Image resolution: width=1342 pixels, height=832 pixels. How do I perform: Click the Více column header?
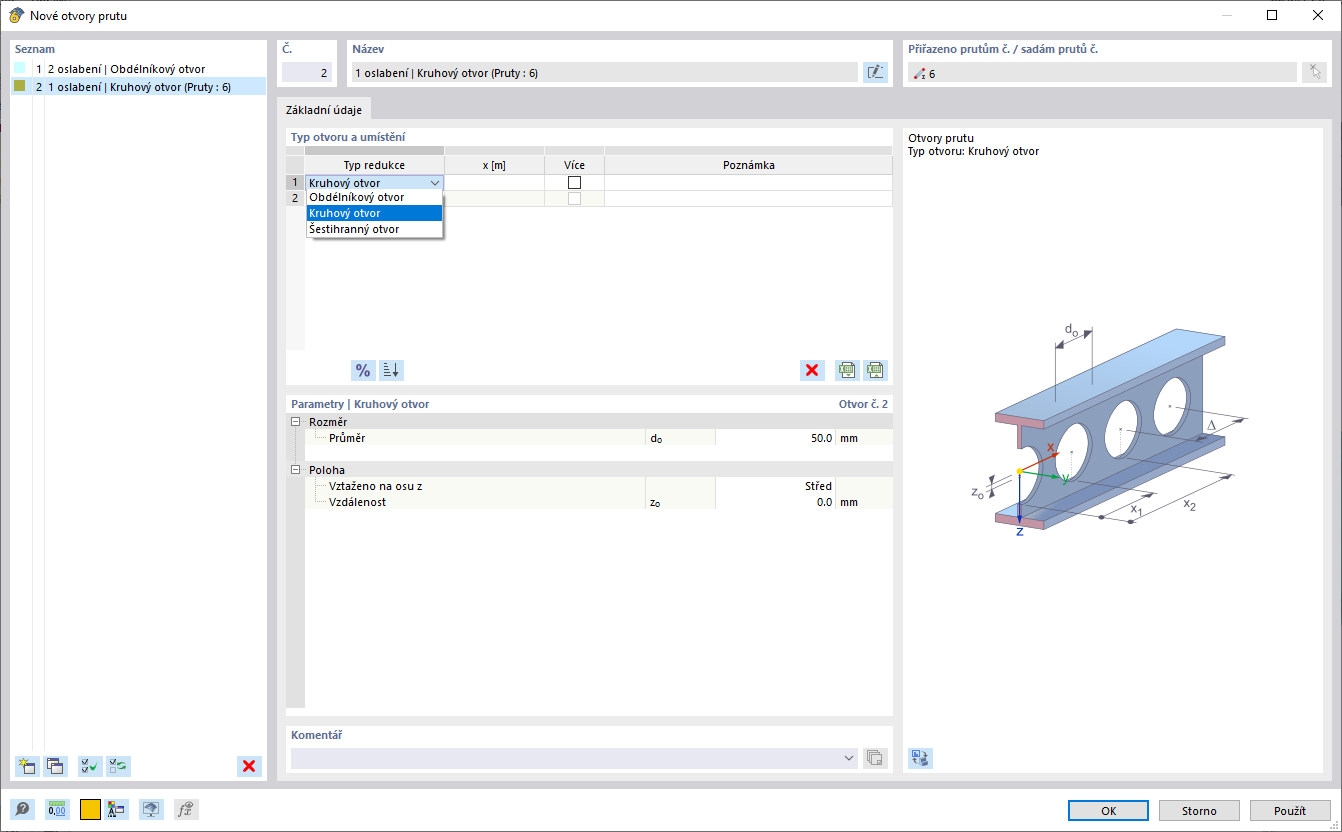pyautogui.click(x=574, y=165)
